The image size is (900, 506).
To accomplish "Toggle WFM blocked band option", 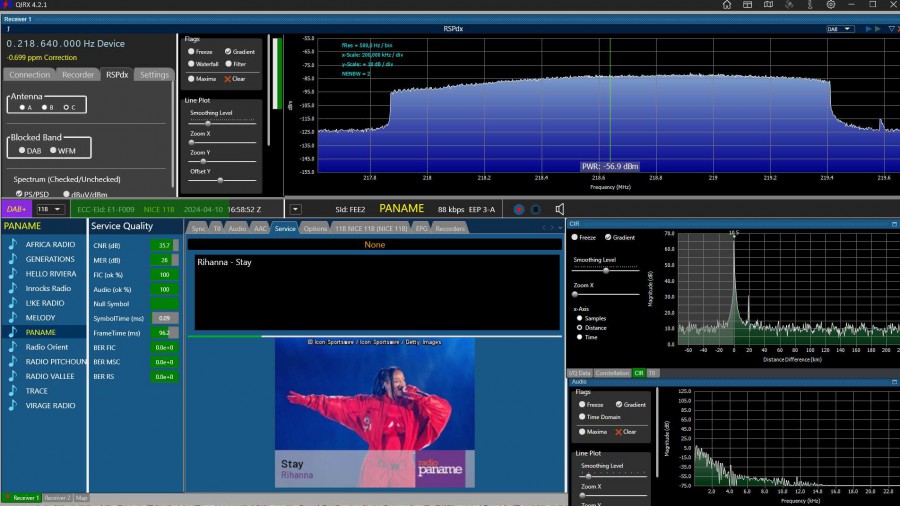I will pos(53,150).
